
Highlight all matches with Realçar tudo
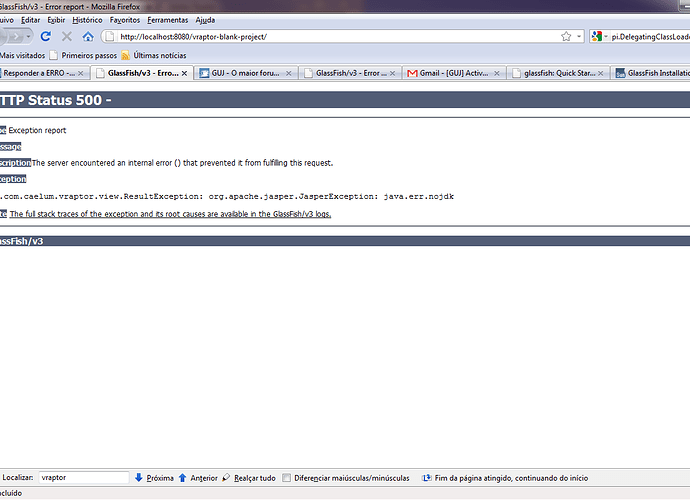coord(255,478)
